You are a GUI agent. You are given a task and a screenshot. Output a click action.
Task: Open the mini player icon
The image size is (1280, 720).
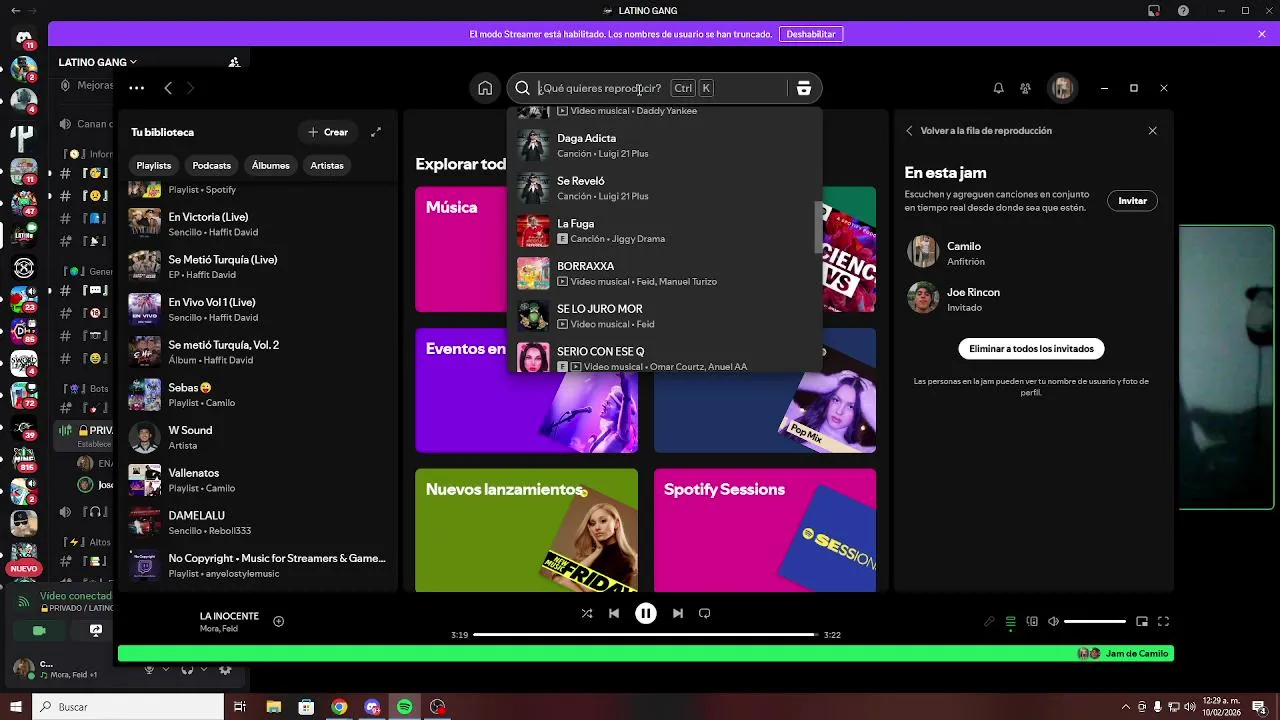click(x=1142, y=621)
